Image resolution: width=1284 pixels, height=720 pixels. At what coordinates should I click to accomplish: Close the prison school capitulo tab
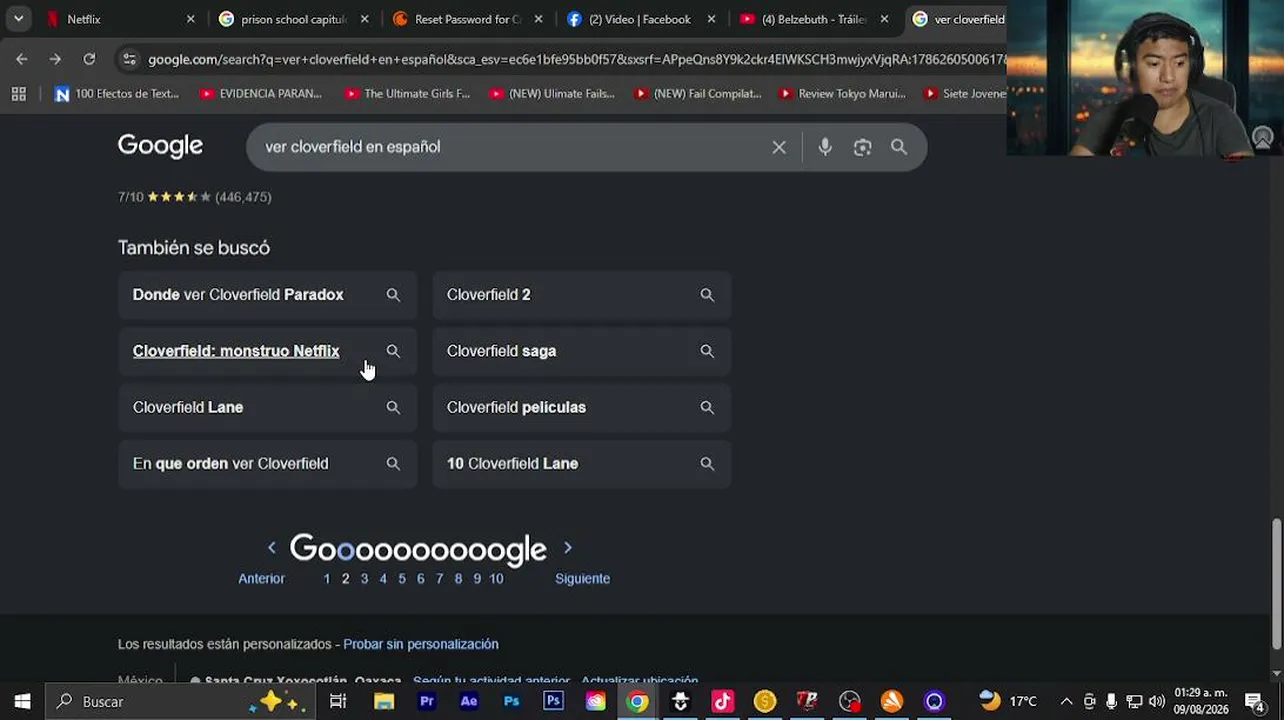coord(365,19)
